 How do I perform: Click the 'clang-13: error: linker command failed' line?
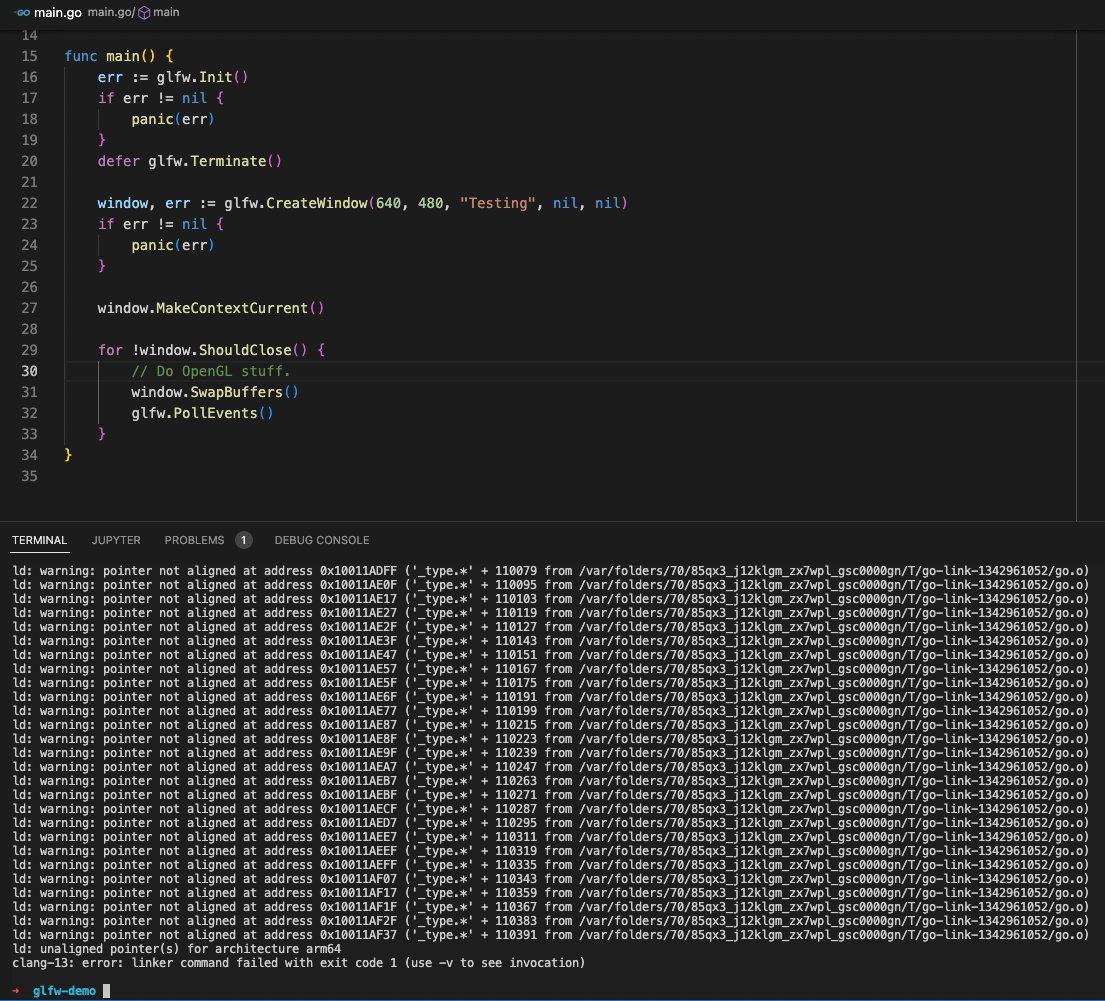pos(299,963)
